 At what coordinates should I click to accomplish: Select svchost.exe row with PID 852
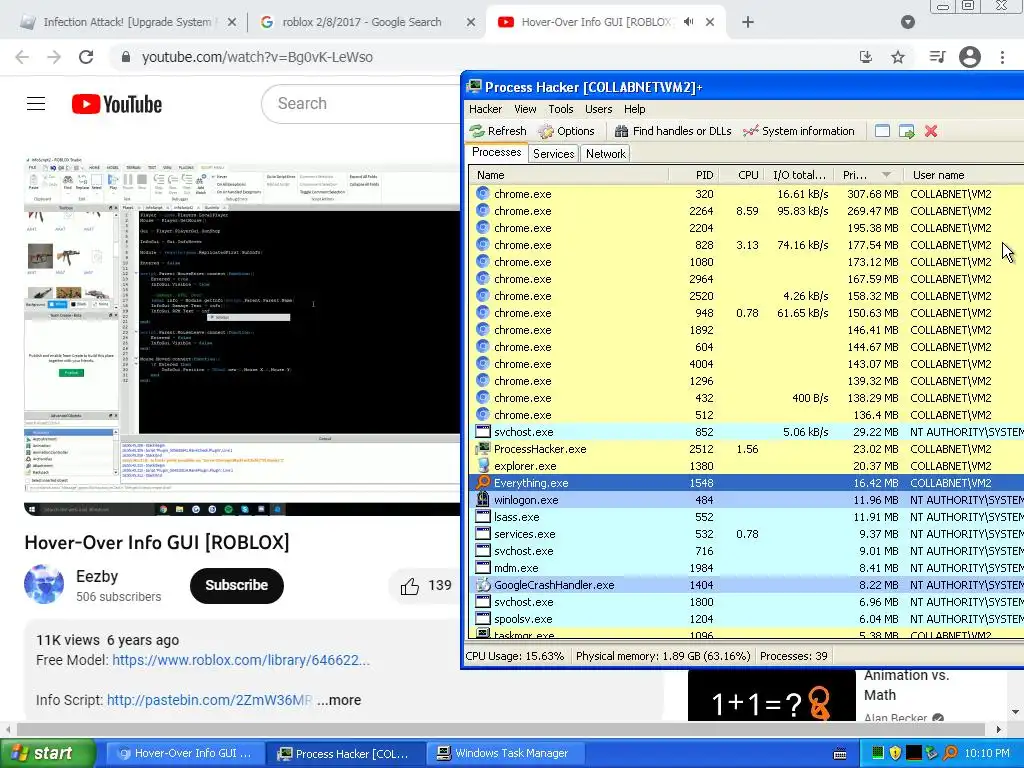click(x=746, y=432)
